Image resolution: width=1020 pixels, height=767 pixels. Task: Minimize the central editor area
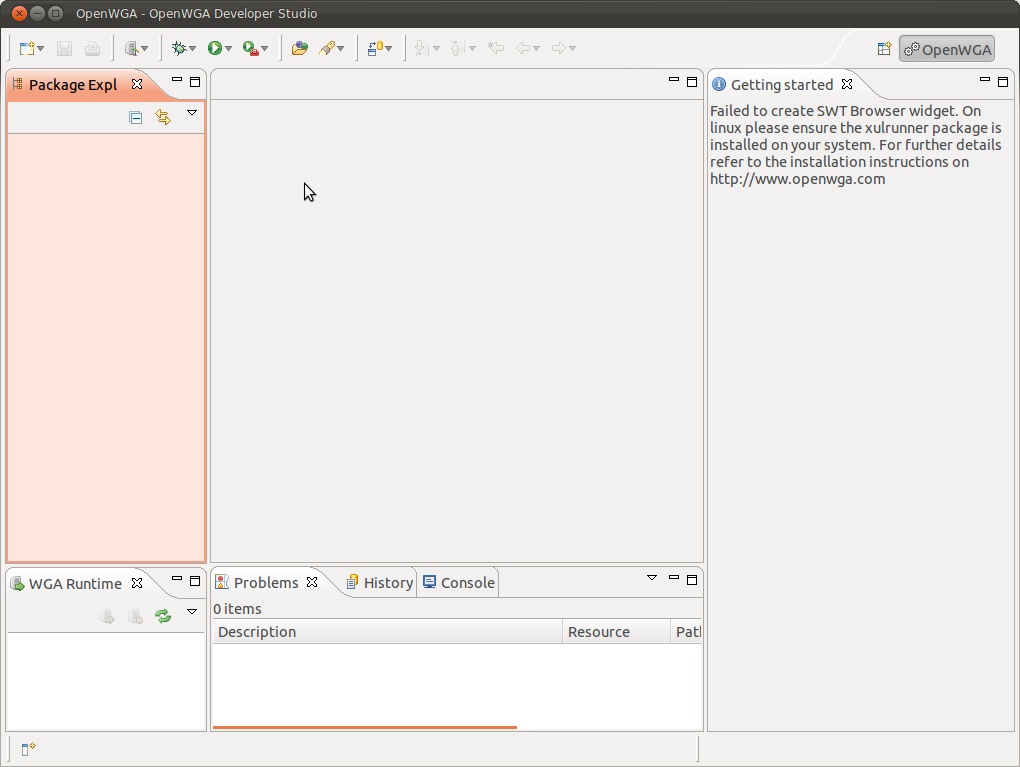click(674, 81)
